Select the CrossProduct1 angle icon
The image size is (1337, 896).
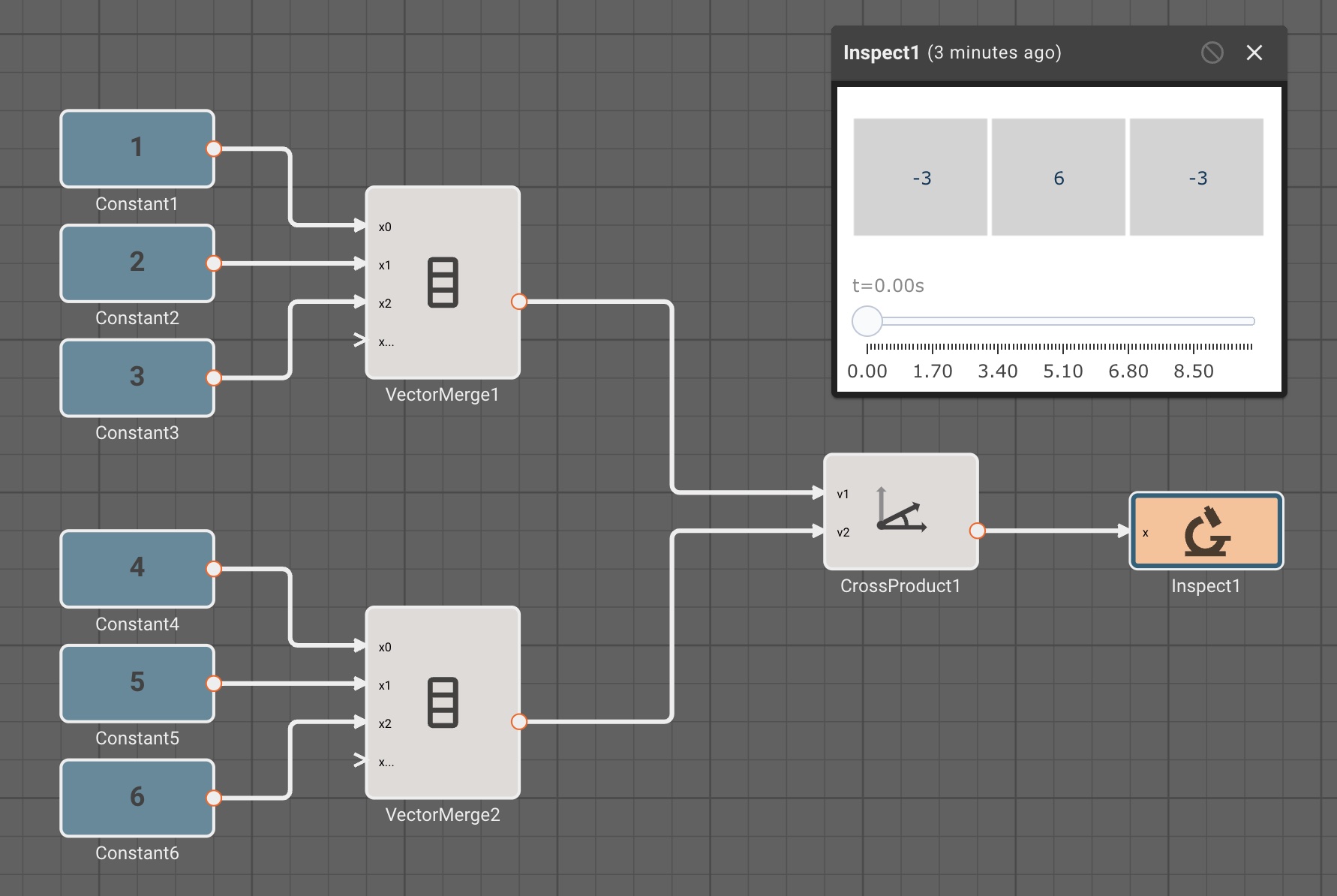tap(901, 510)
